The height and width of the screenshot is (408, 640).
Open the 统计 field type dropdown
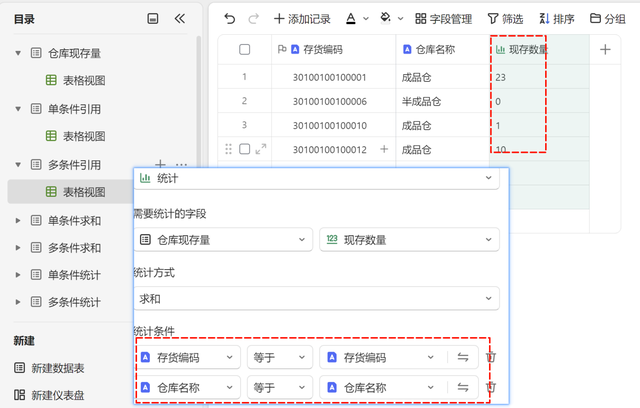click(316, 178)
